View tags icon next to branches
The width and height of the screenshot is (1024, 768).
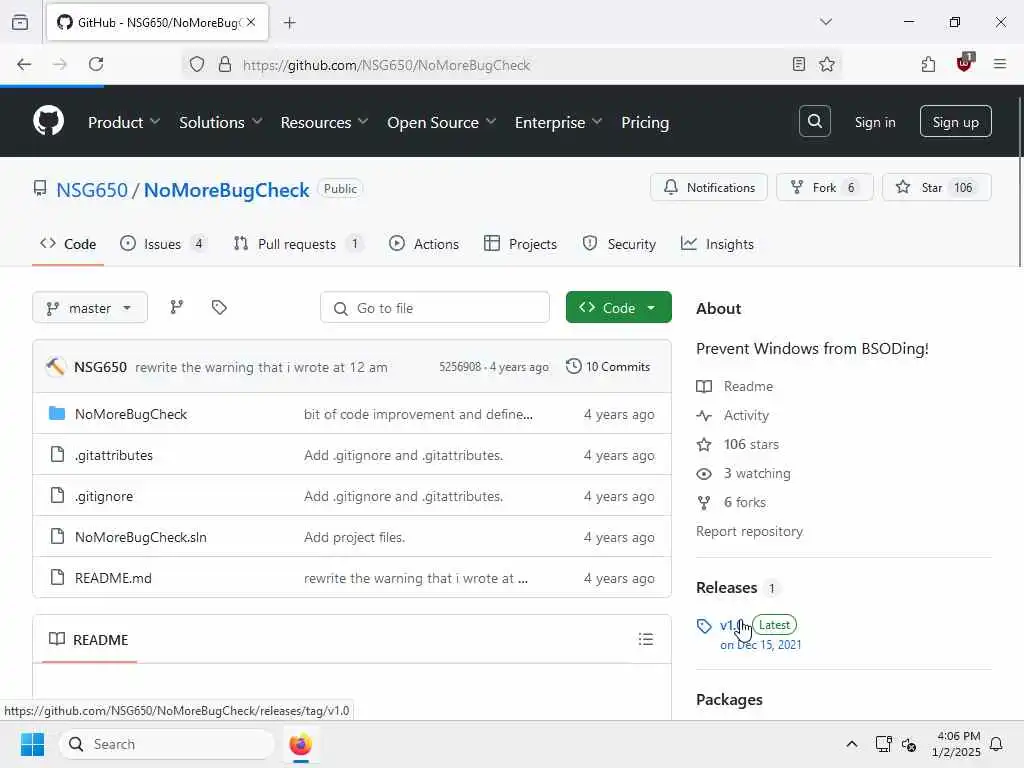click(x=219, y=307)
